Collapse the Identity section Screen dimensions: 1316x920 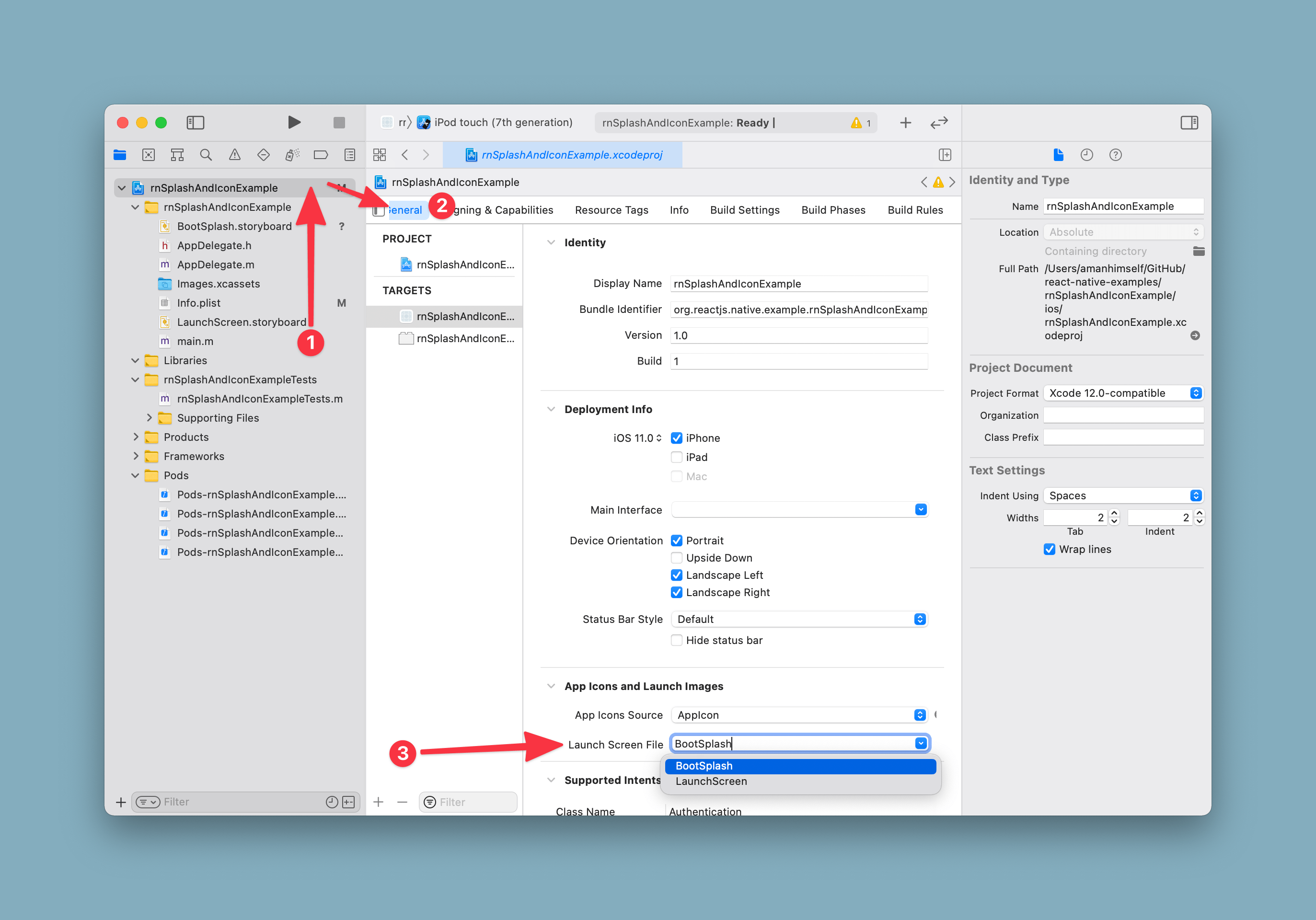point(551,242)
